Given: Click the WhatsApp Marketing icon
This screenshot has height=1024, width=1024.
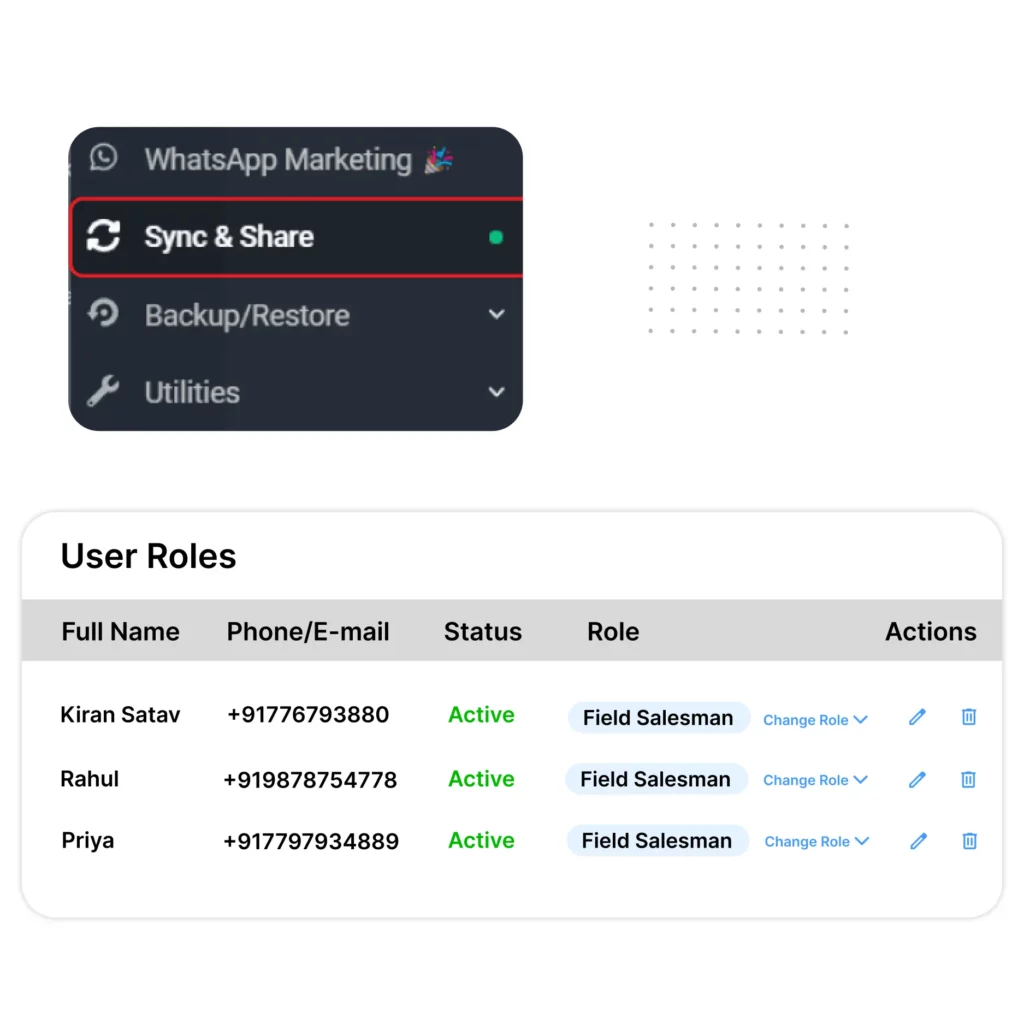Looking at the screenshot, I should 102,158.
